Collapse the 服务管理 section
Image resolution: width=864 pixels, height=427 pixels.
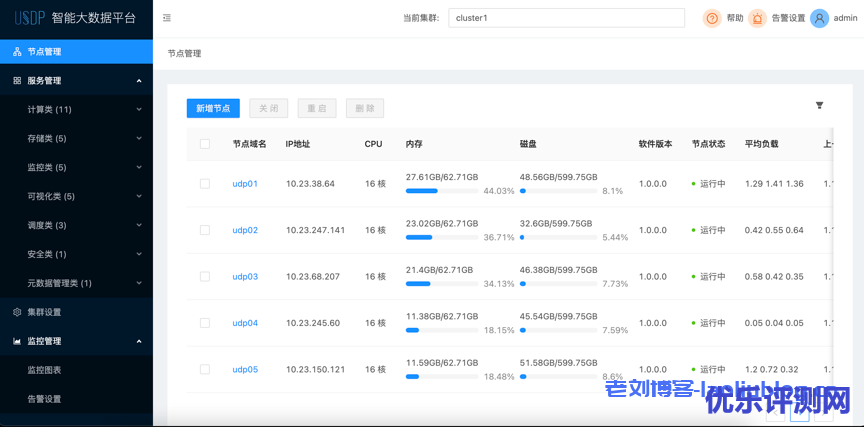pyautogui.click(x=139, y=81)
